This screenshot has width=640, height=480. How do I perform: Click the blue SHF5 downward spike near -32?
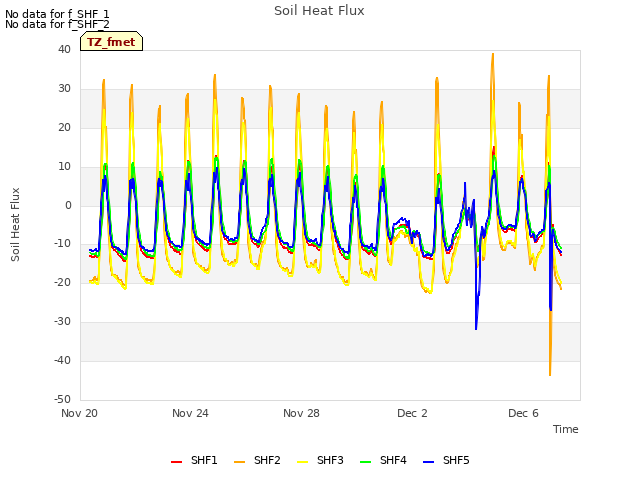click(476, 327)
